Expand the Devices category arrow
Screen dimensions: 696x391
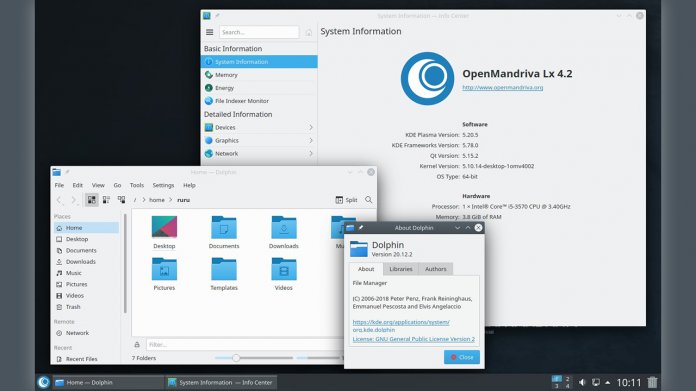311,127
